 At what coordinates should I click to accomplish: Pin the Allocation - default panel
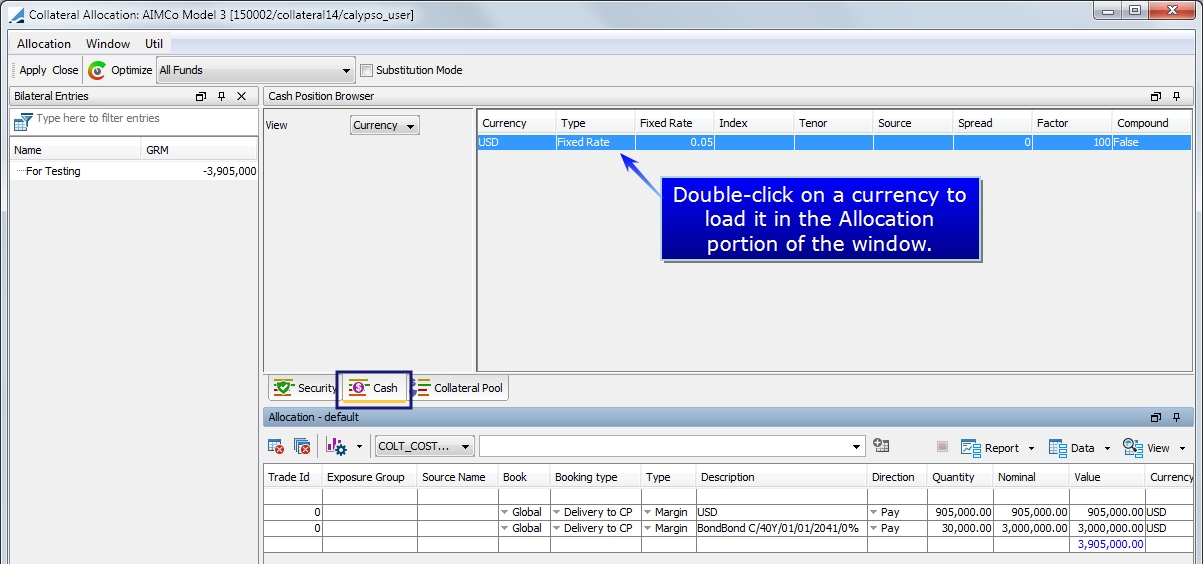(1177, 417)
